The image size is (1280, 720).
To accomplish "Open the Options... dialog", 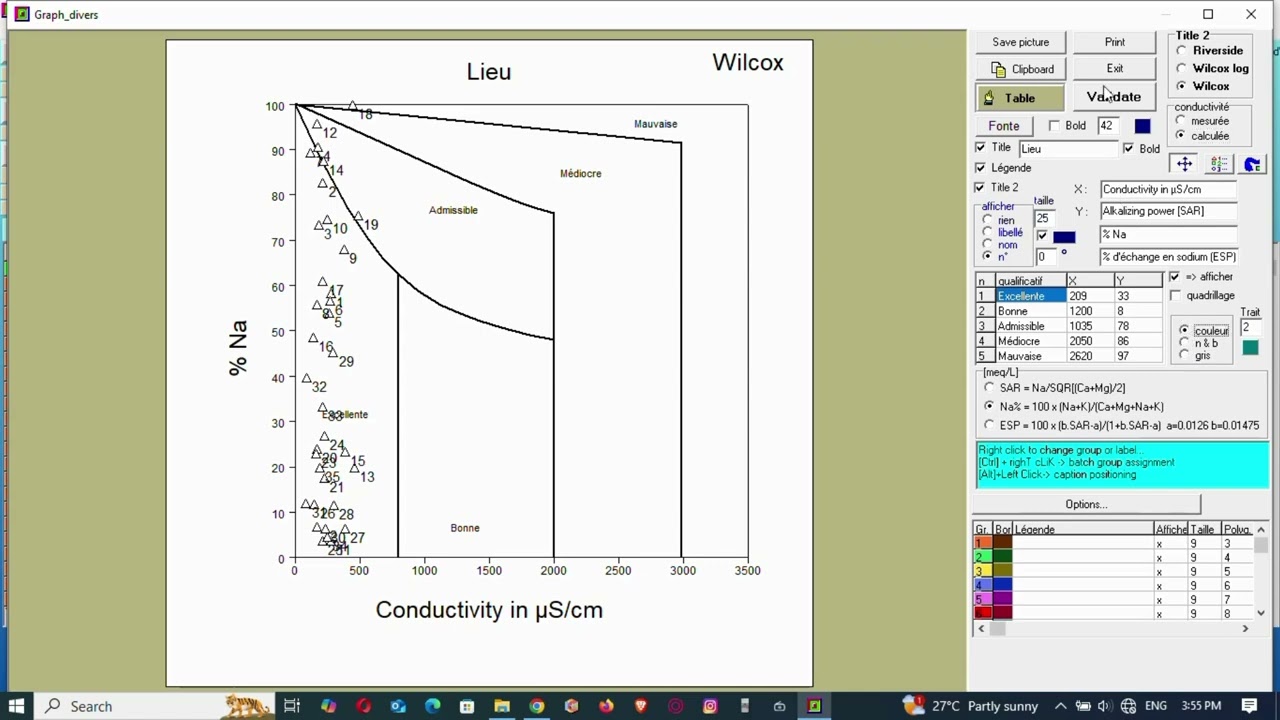I will (x=1086, y=504).
